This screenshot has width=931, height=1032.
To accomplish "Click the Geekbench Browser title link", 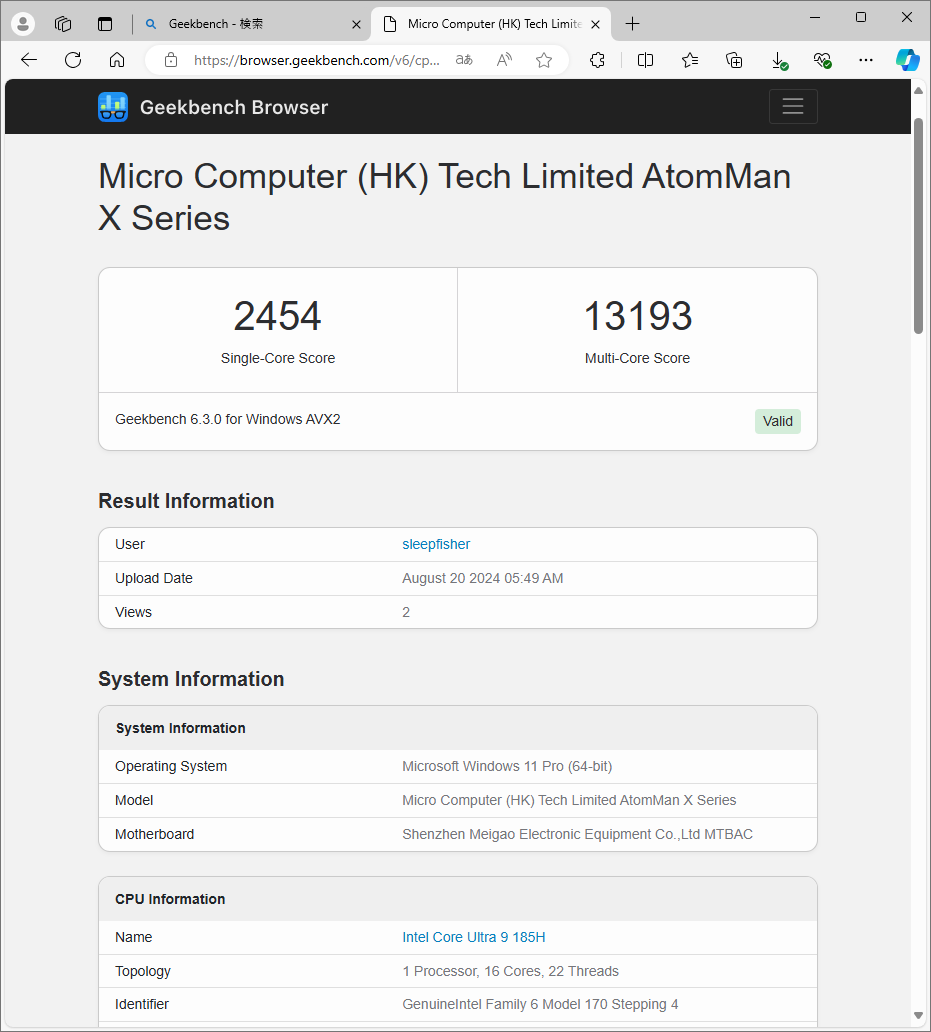I will click(x=234, y=107).
